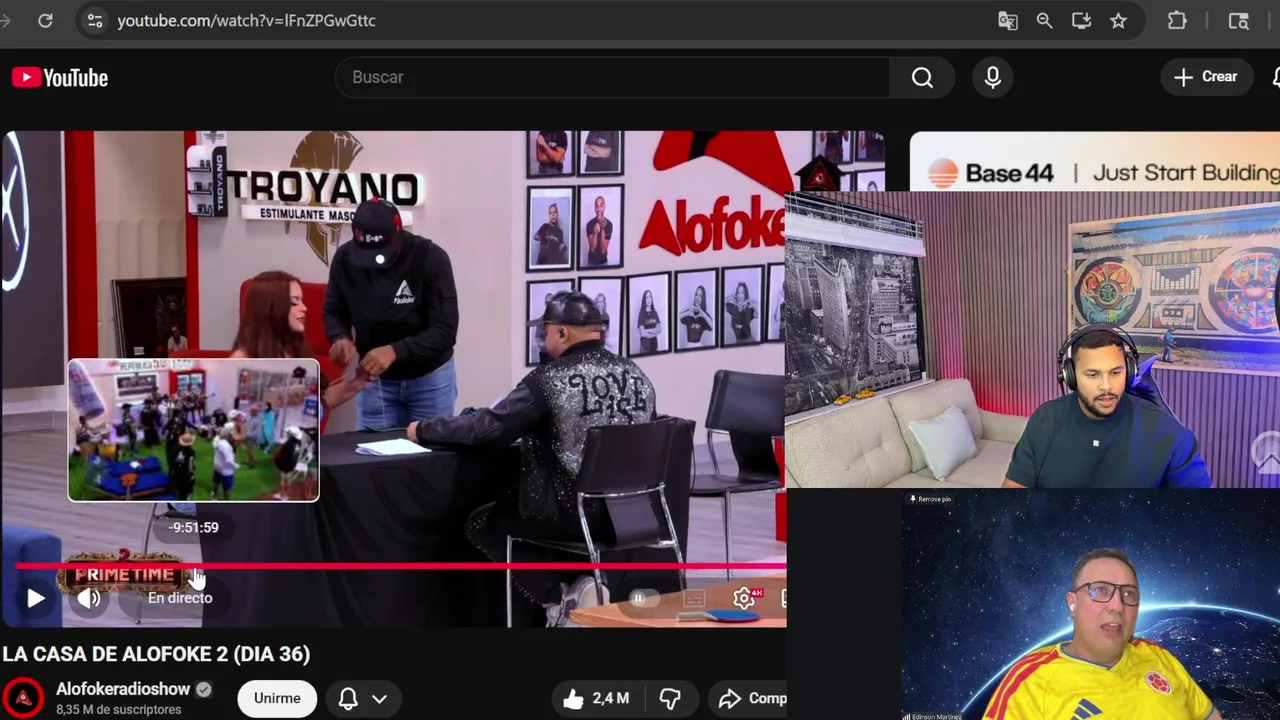Click the Remove pin label on overlay
This screenshot has height=720, width=1280.
pos(930,498)
